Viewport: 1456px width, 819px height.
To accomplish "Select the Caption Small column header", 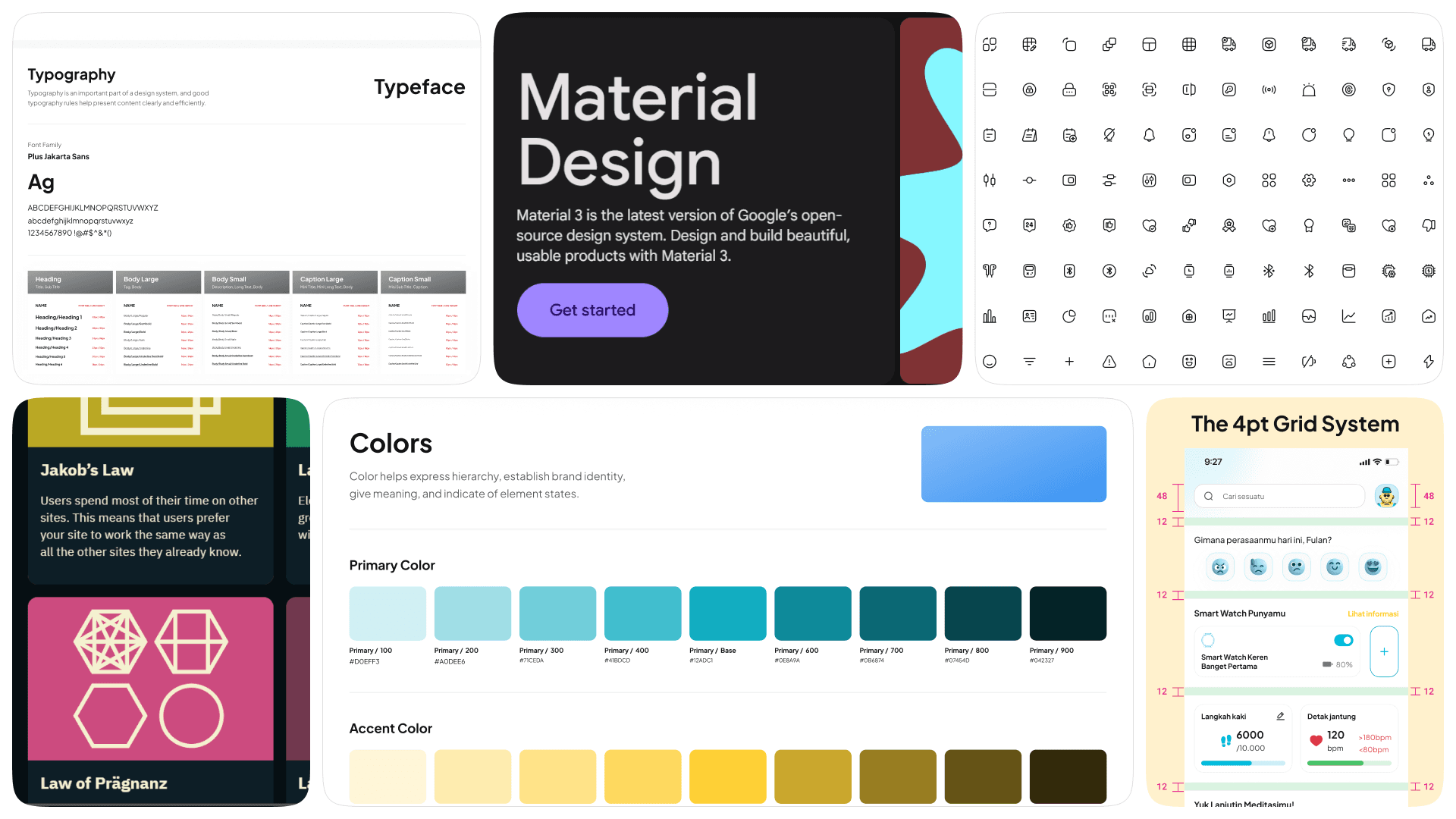I will tap(423, 282).
